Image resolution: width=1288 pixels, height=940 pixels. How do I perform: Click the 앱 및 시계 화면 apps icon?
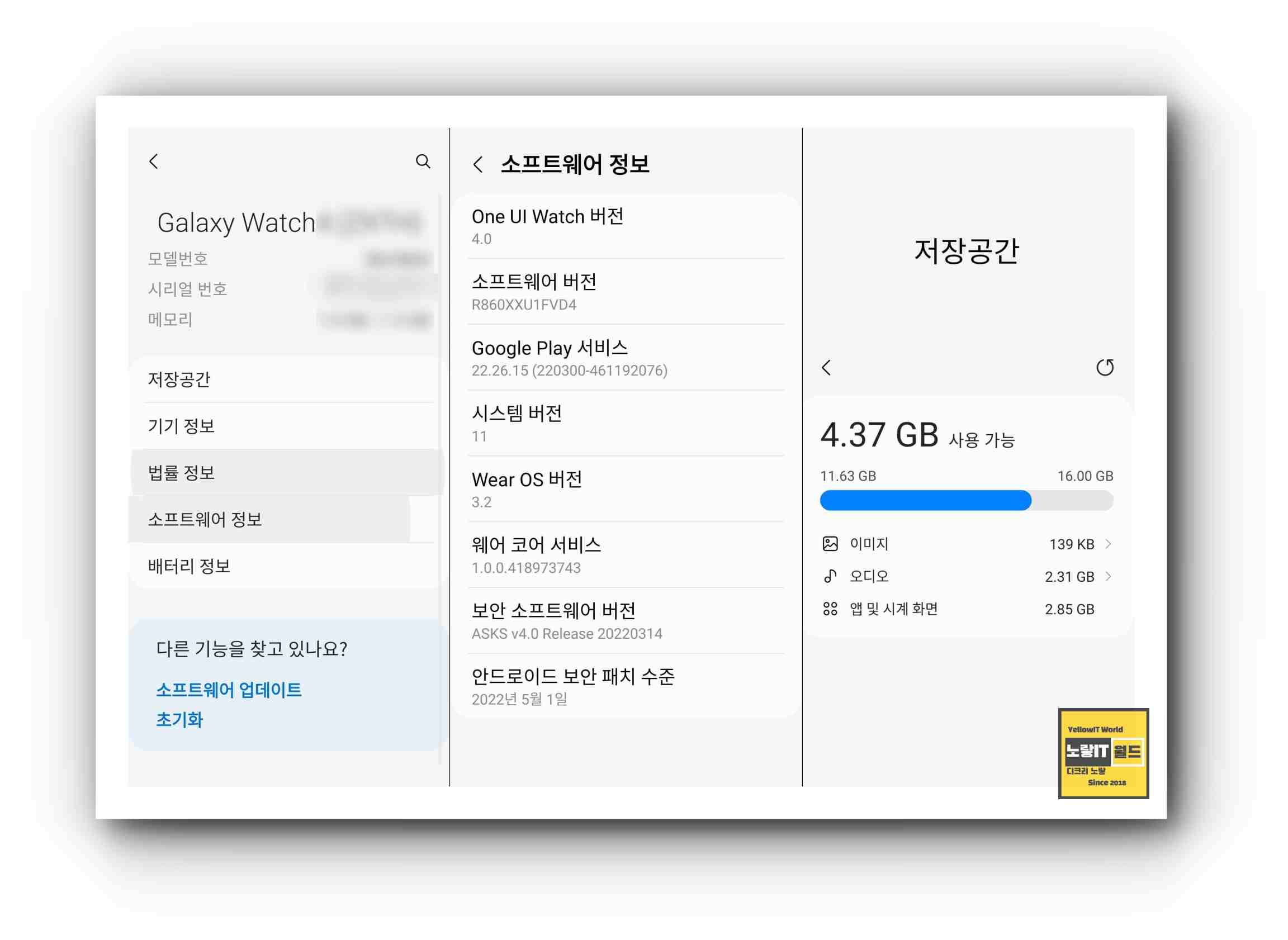pos(830,609)
